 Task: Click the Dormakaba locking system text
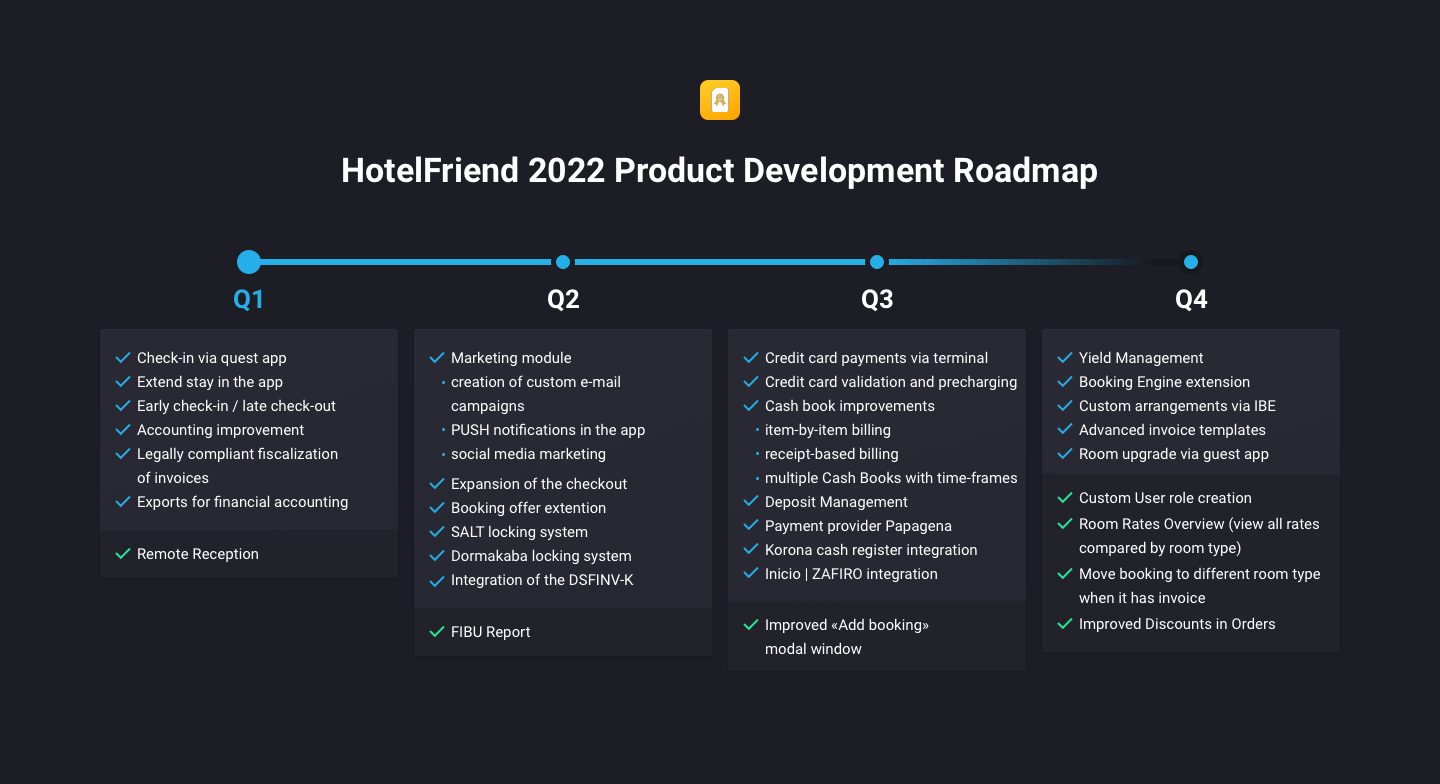click(541, 556)
